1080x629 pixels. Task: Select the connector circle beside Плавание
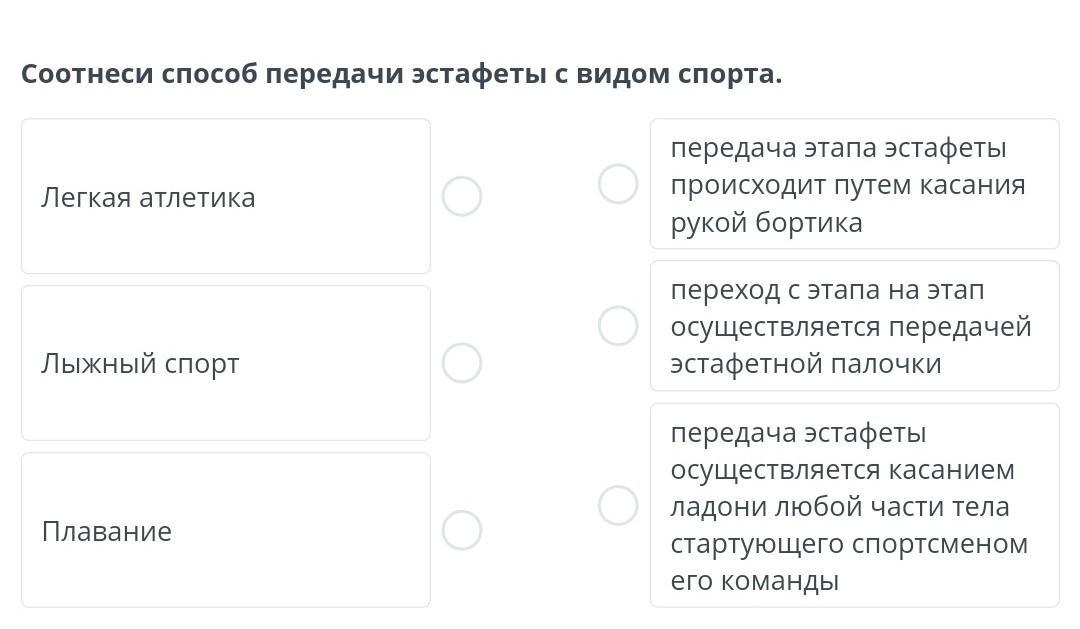coord(462,530)
